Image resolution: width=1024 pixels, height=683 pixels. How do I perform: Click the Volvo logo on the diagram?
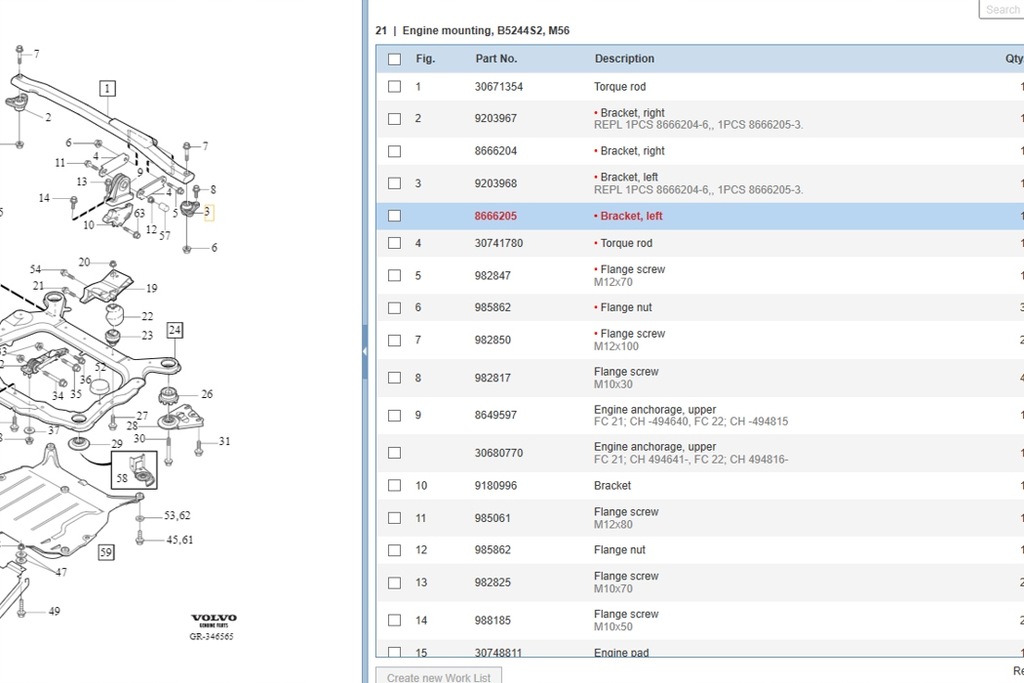[214, 620]
